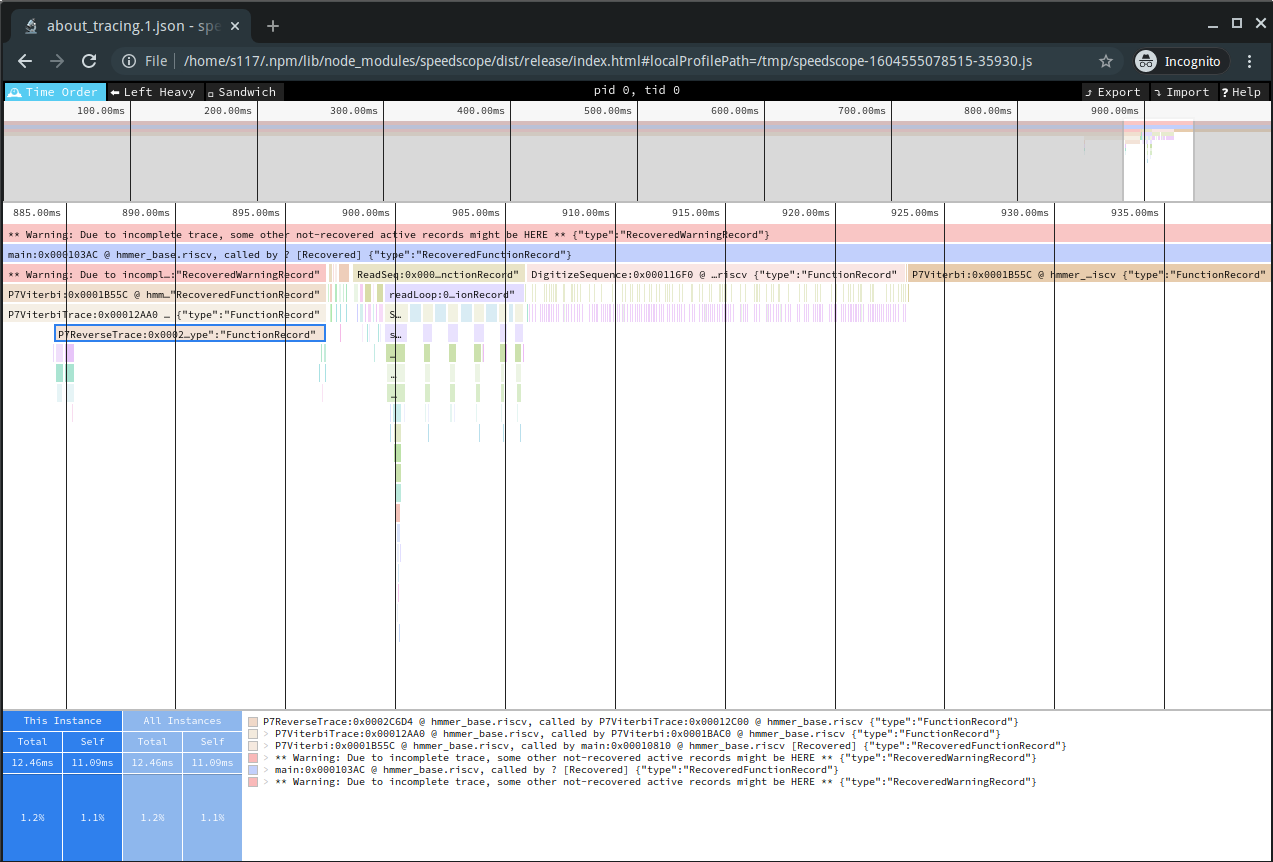The image size is (1273, 862).
Task: Switch to Left Heavy view
Action: click(x=154, y=92)
